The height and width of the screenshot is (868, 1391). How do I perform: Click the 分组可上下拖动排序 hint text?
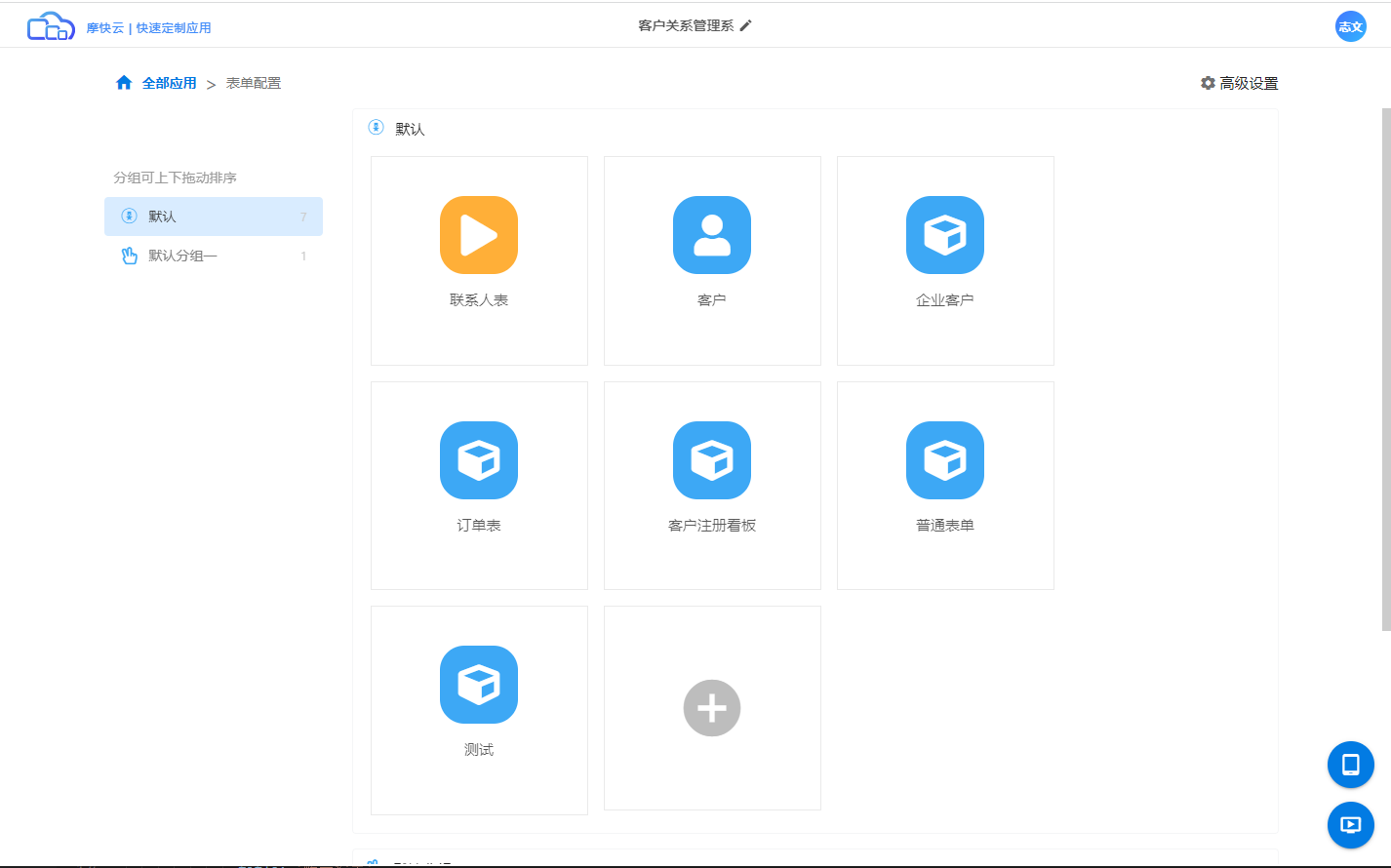176,178
